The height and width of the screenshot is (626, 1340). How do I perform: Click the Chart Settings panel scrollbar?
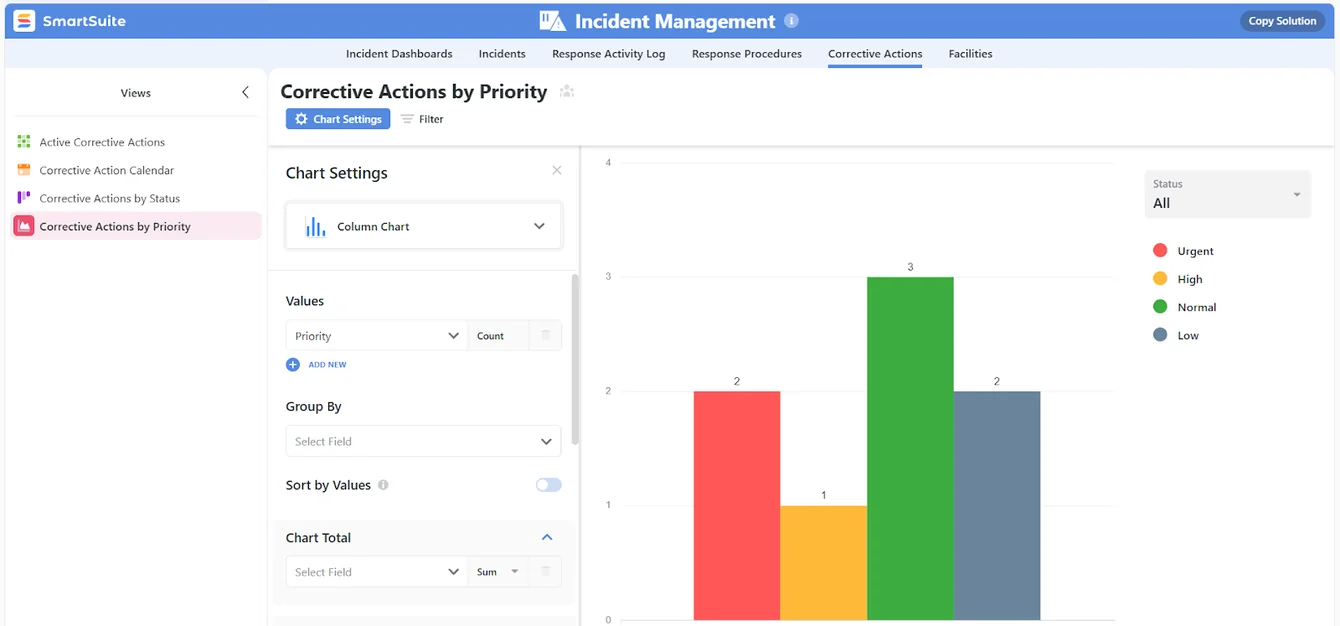[x=575, y=360]
